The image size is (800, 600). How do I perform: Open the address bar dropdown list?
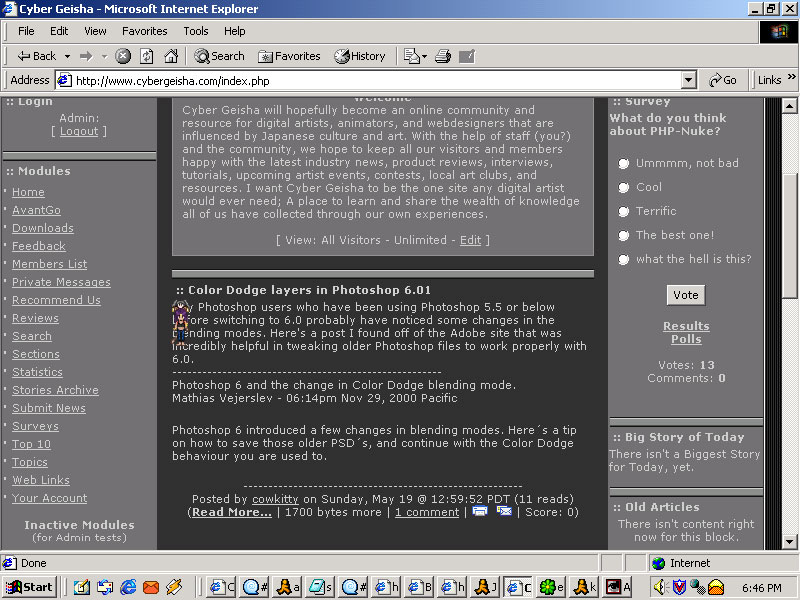tap(688, 80)
